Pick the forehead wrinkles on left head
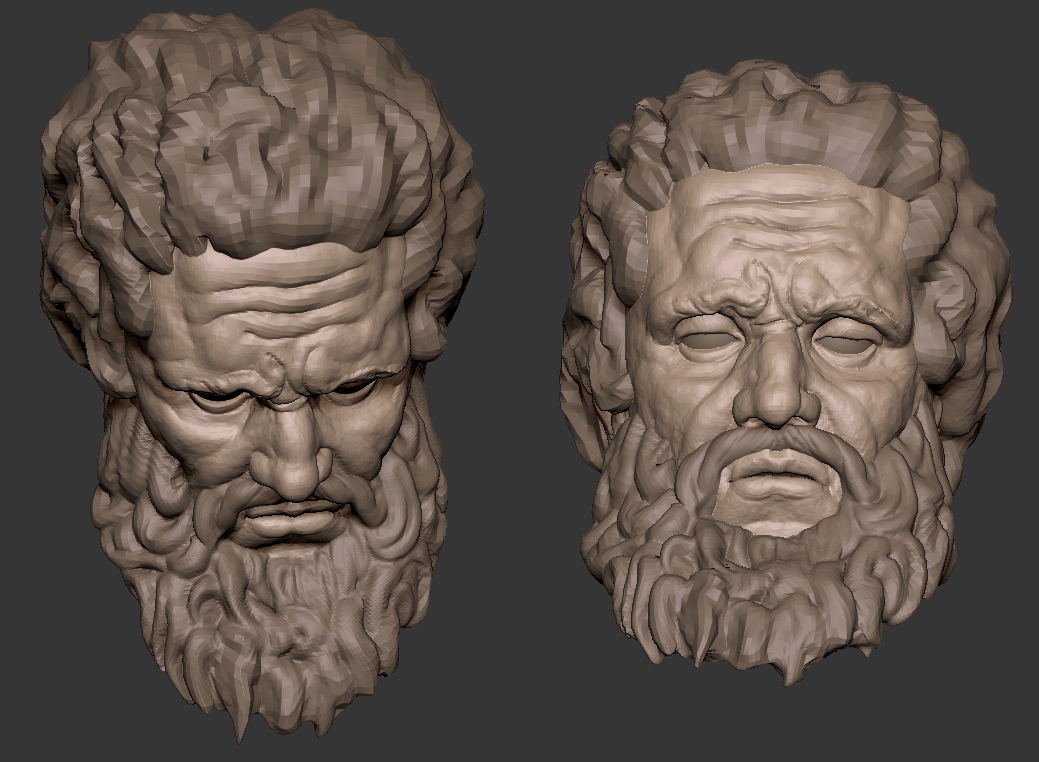Screen dimensions: 1039x762 pos(290,290)
